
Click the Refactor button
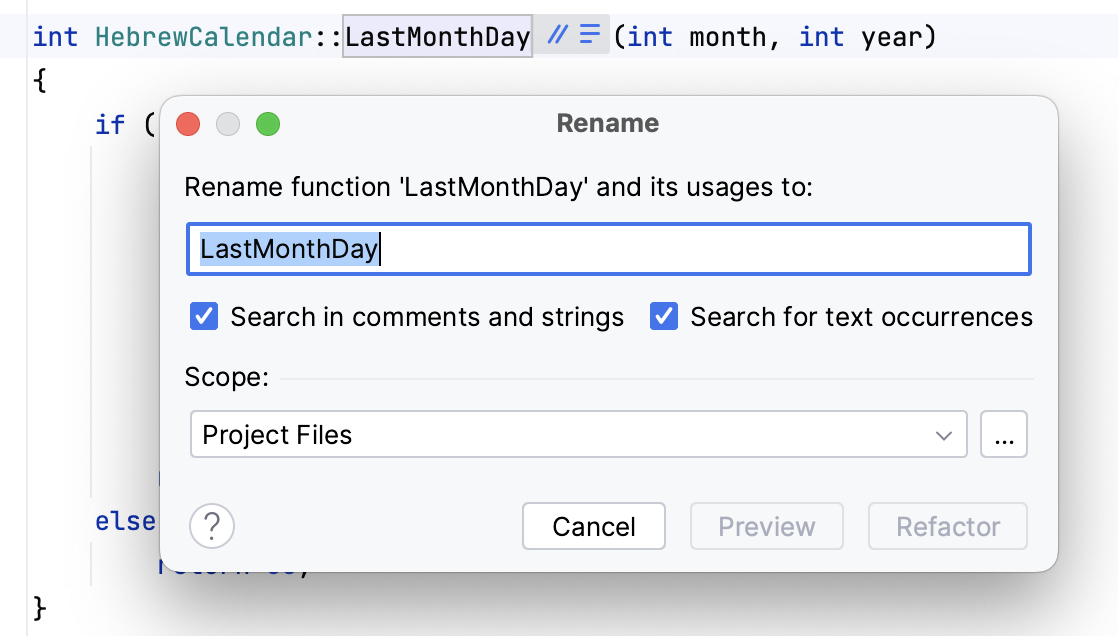tap(948, 526)
